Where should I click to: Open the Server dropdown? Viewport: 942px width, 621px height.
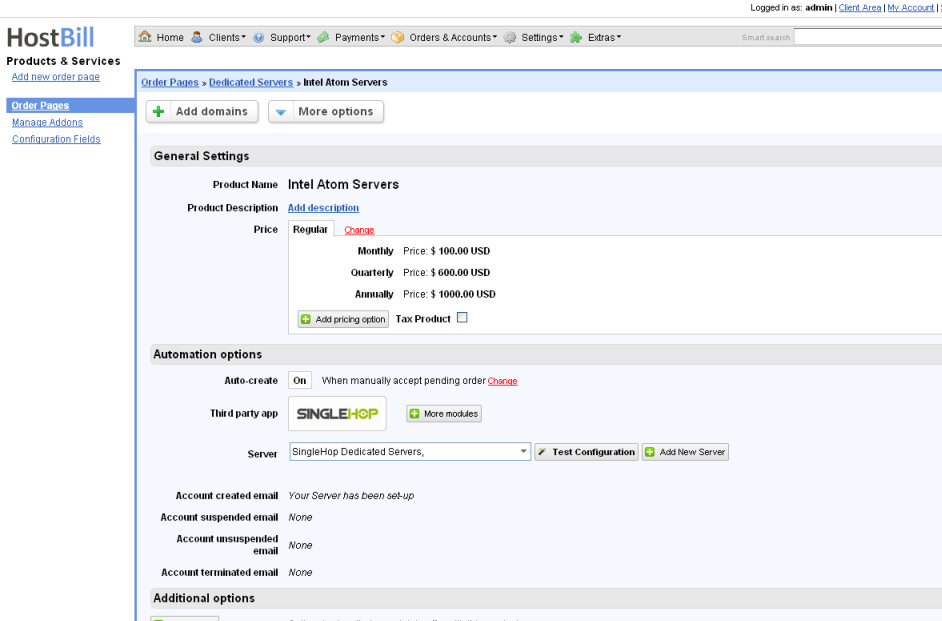[410, 452]
